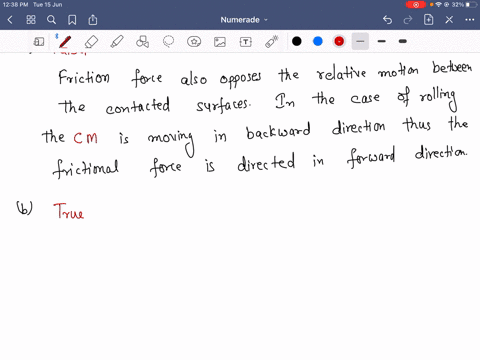Open the thumbnail grid view
Screen dimensions: 480x360
coord(31,20)
